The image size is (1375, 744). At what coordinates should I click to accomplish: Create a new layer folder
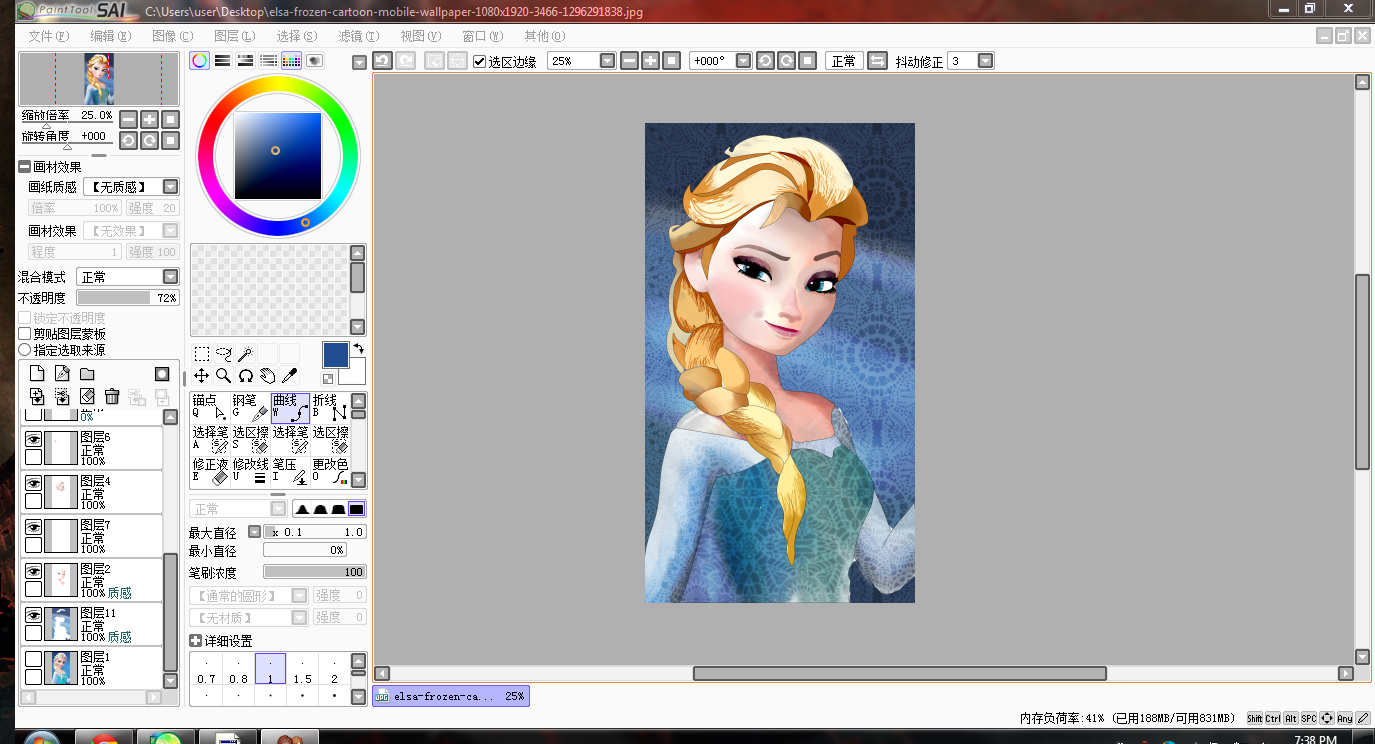click(87, 373)
